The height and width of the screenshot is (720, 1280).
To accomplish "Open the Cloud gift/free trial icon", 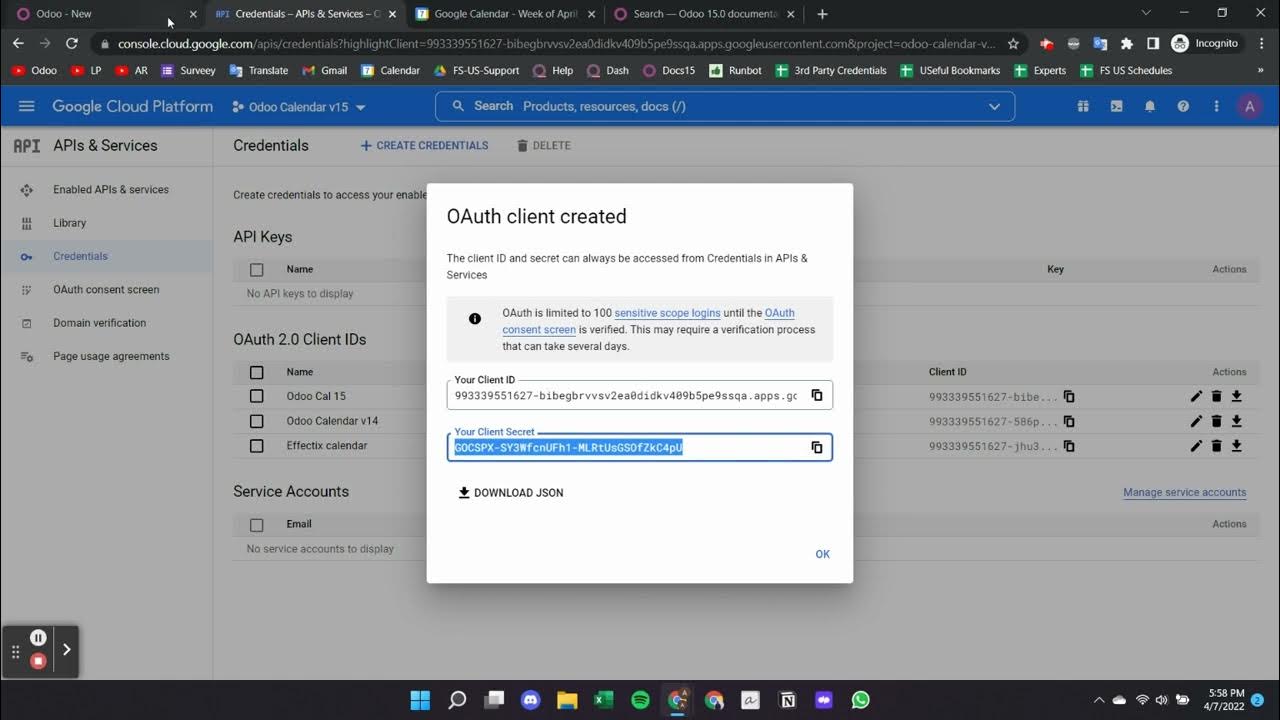I will click(x=1083, y=106).
